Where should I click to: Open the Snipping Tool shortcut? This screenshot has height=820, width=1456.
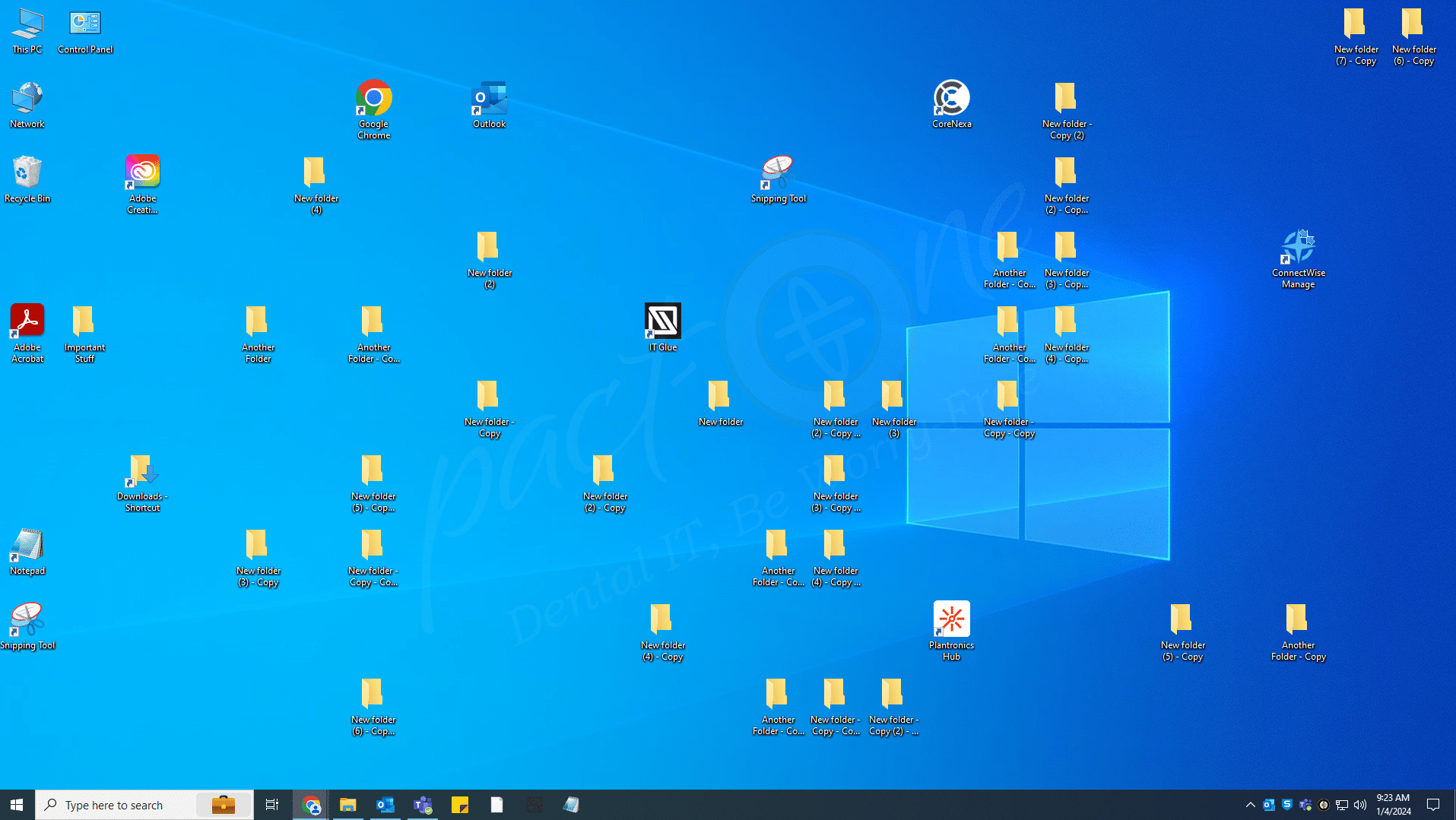[28, 617]
